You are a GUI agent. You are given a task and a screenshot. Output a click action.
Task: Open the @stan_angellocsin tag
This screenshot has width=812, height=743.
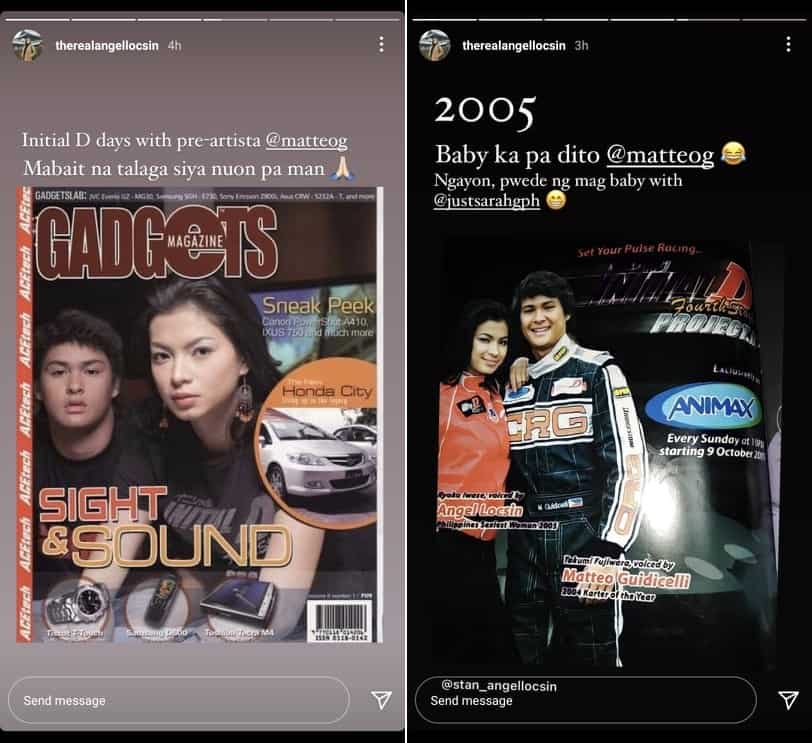click(x=499, y=686)
